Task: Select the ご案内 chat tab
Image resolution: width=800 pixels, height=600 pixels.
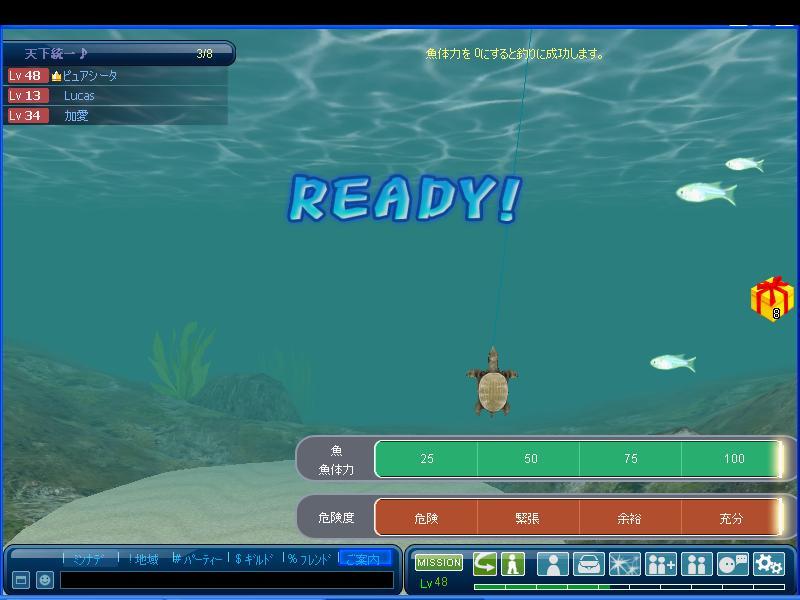Action: 363,559
